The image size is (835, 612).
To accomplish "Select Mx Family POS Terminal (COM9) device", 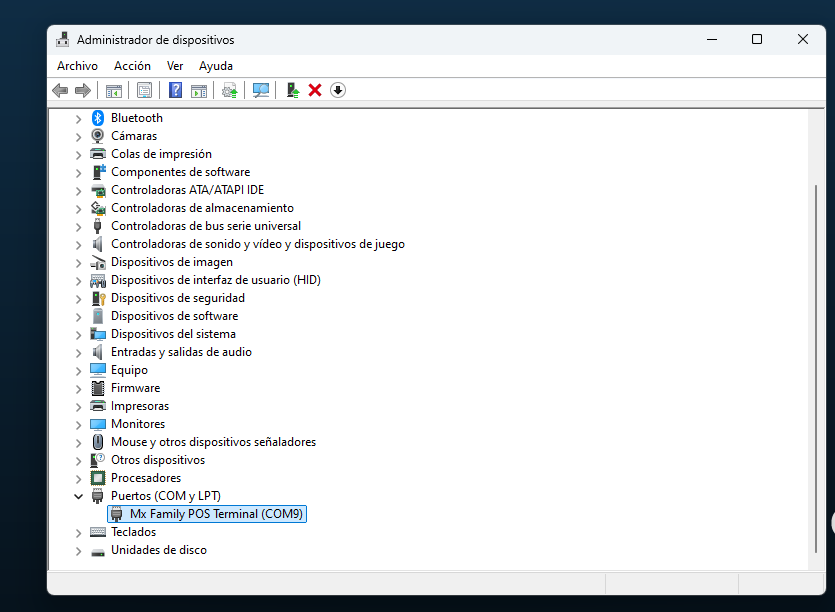I will tap(217, 514).
